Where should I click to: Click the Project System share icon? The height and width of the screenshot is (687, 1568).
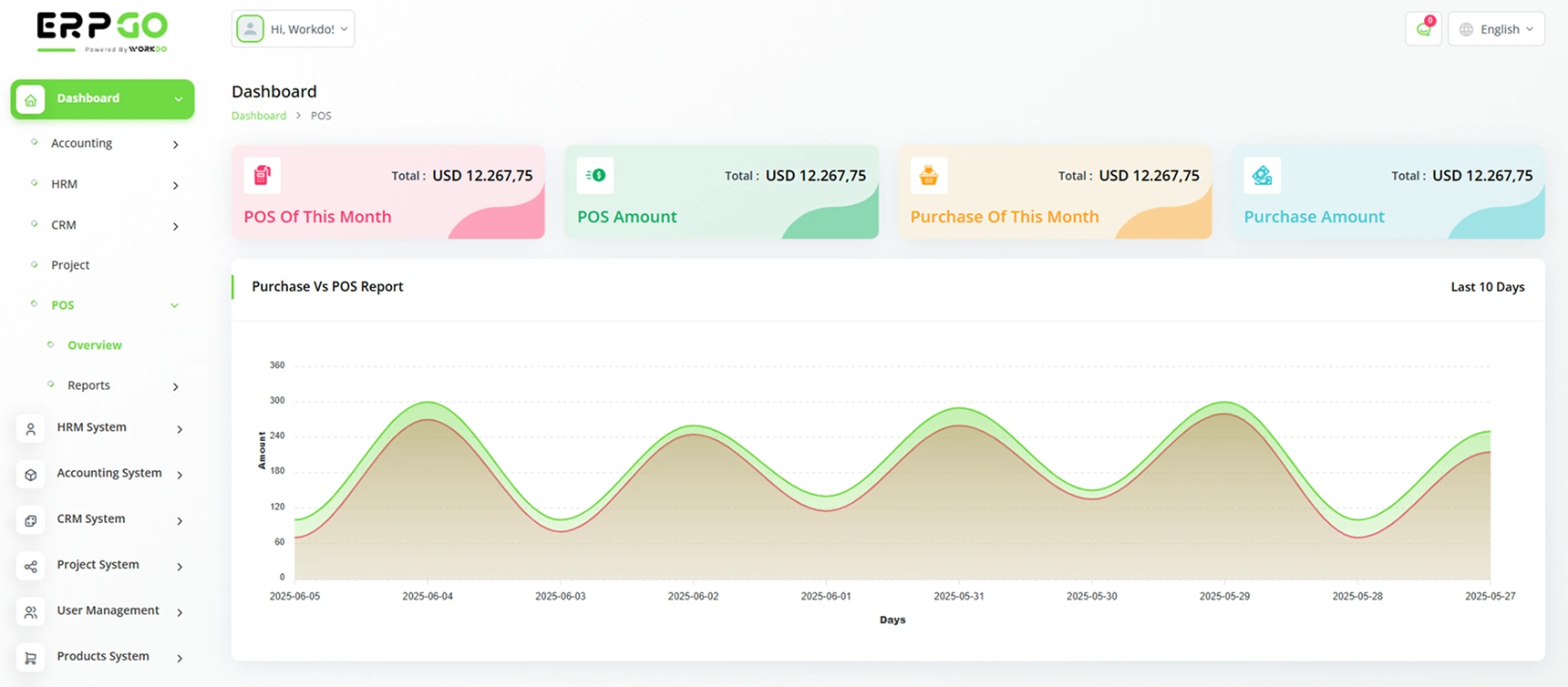(x=31, y=567)
